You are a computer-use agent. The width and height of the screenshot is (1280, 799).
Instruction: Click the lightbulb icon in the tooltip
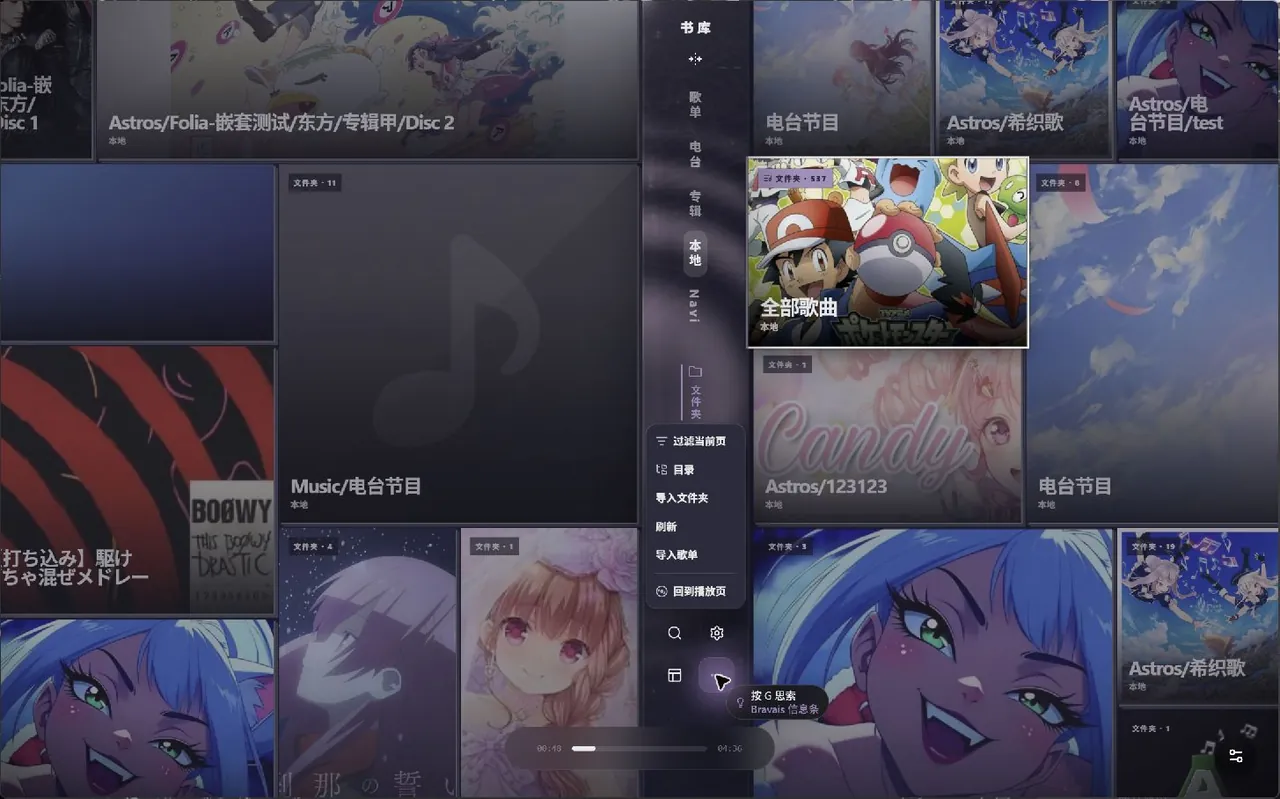point(740,703)
